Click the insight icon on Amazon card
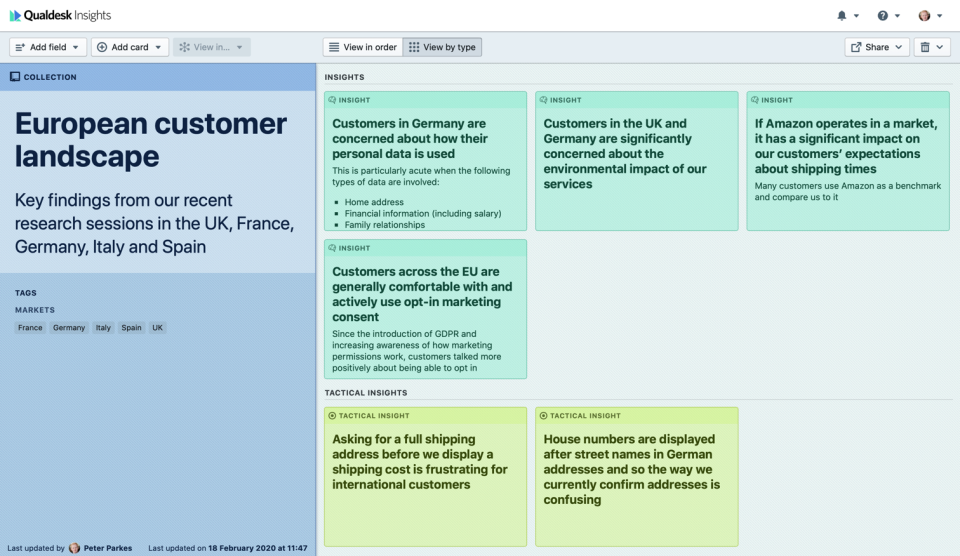The image size is (960, 556). [x=754, y=100]
